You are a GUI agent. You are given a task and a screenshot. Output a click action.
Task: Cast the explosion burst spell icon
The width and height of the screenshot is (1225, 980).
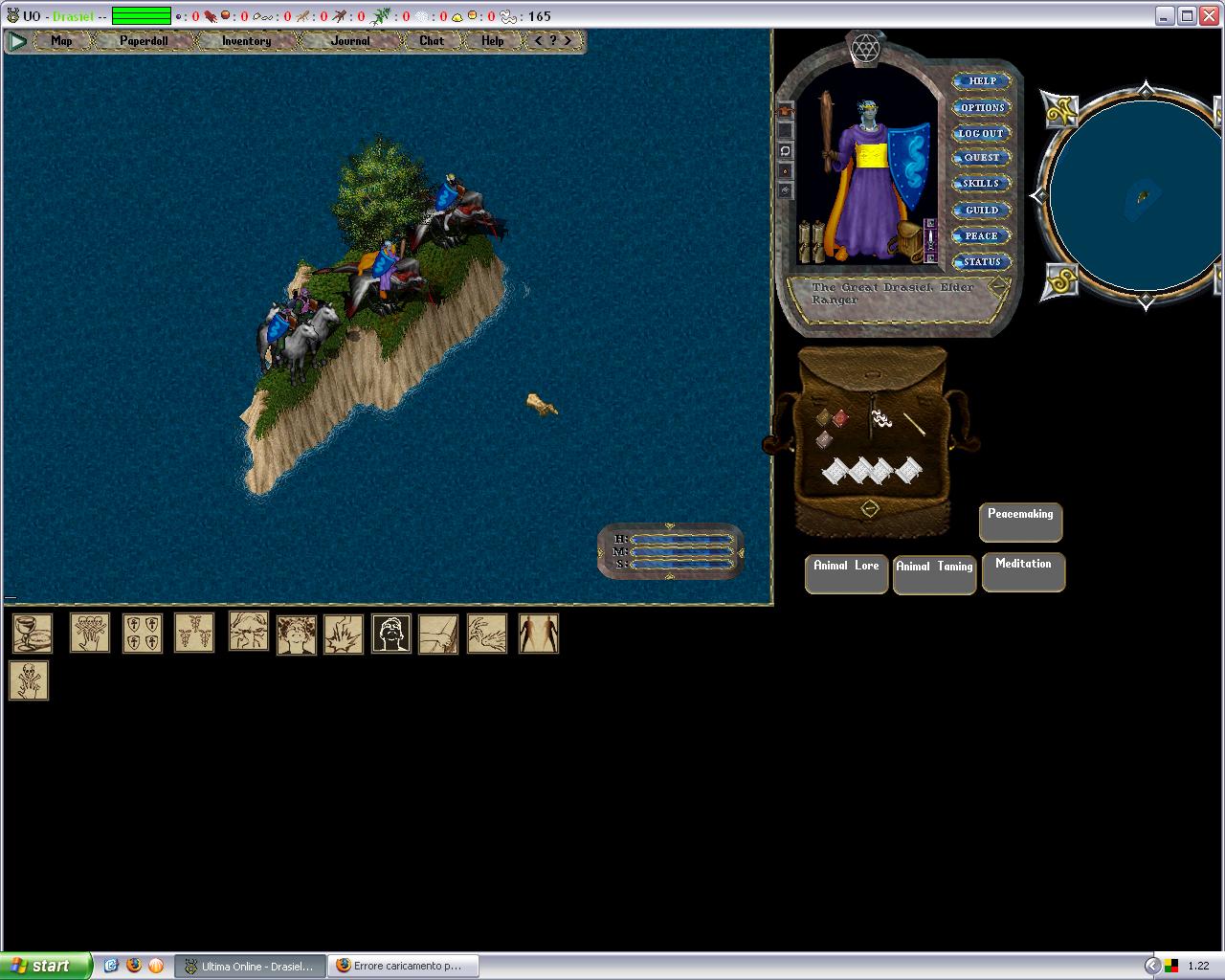click(344, 635)
